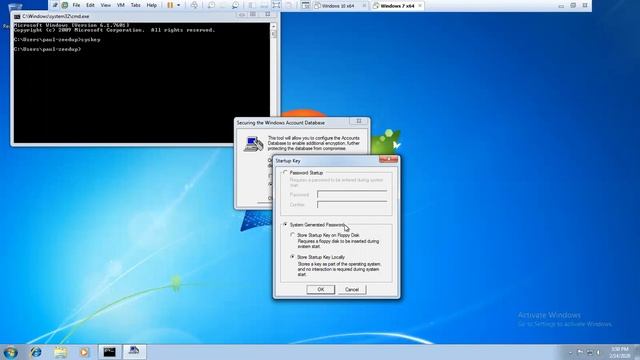Image resolution: width=640 pixels, height=360 pixels.
Task: Select the System Generated Password option
Action: (x=285, y=225)
